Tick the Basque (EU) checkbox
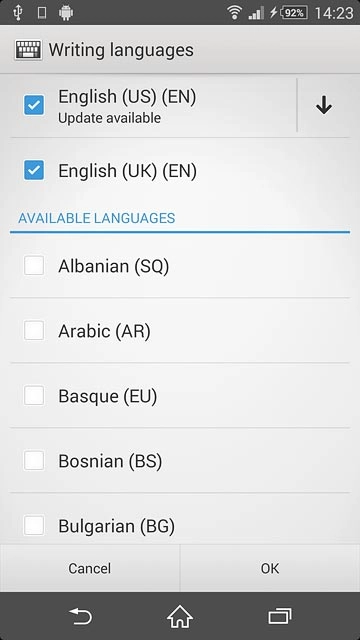 tap(34, 396)
